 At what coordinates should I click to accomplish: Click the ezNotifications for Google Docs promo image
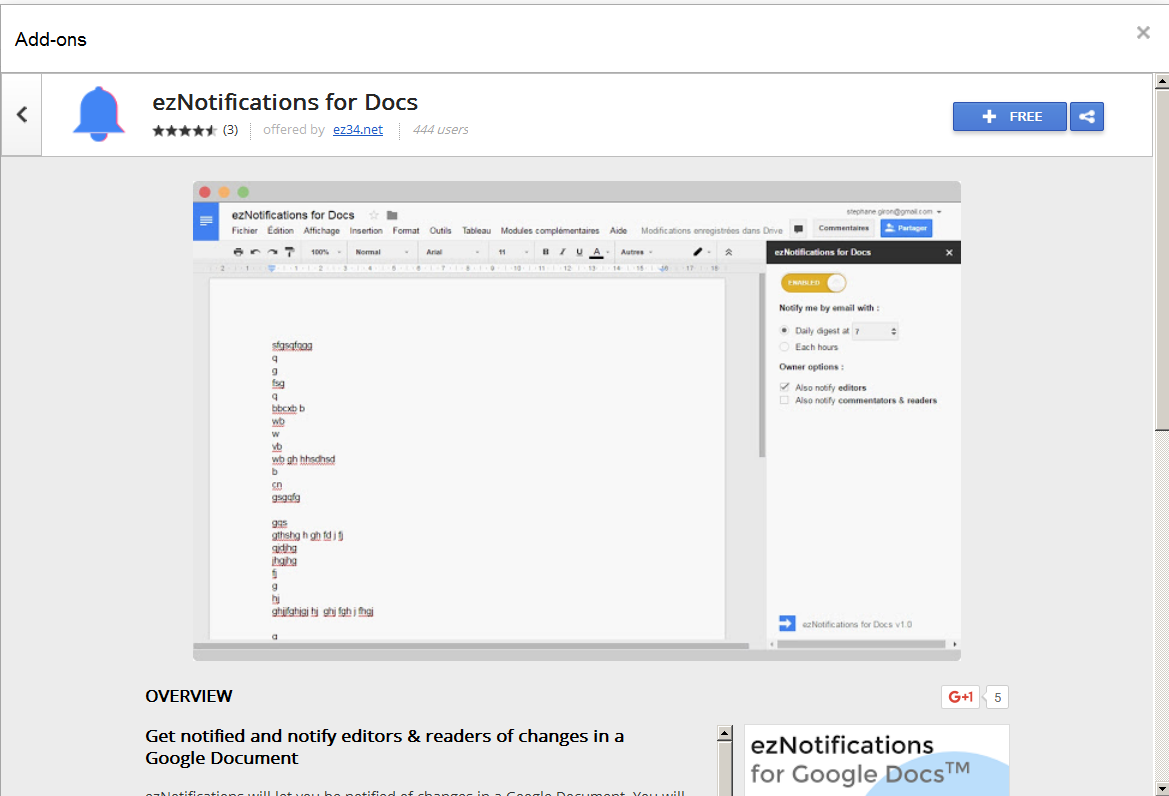877,760
